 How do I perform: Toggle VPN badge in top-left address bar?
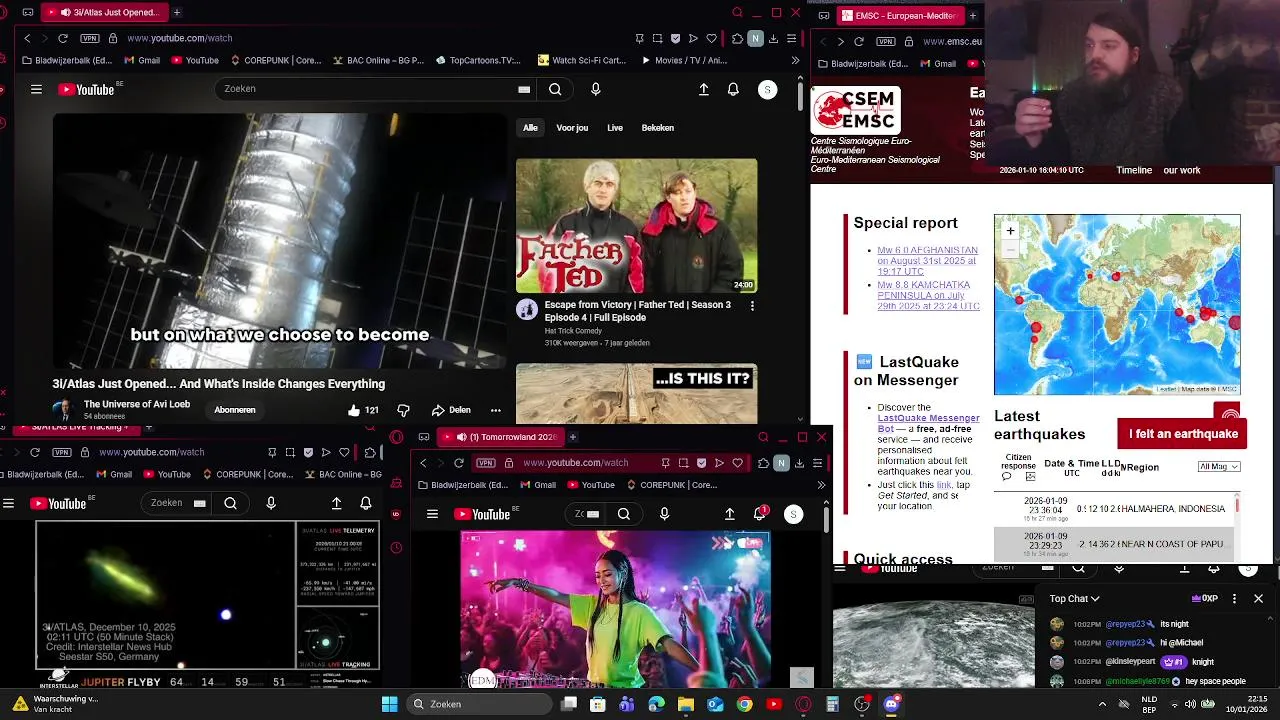(x=90, y=38)
